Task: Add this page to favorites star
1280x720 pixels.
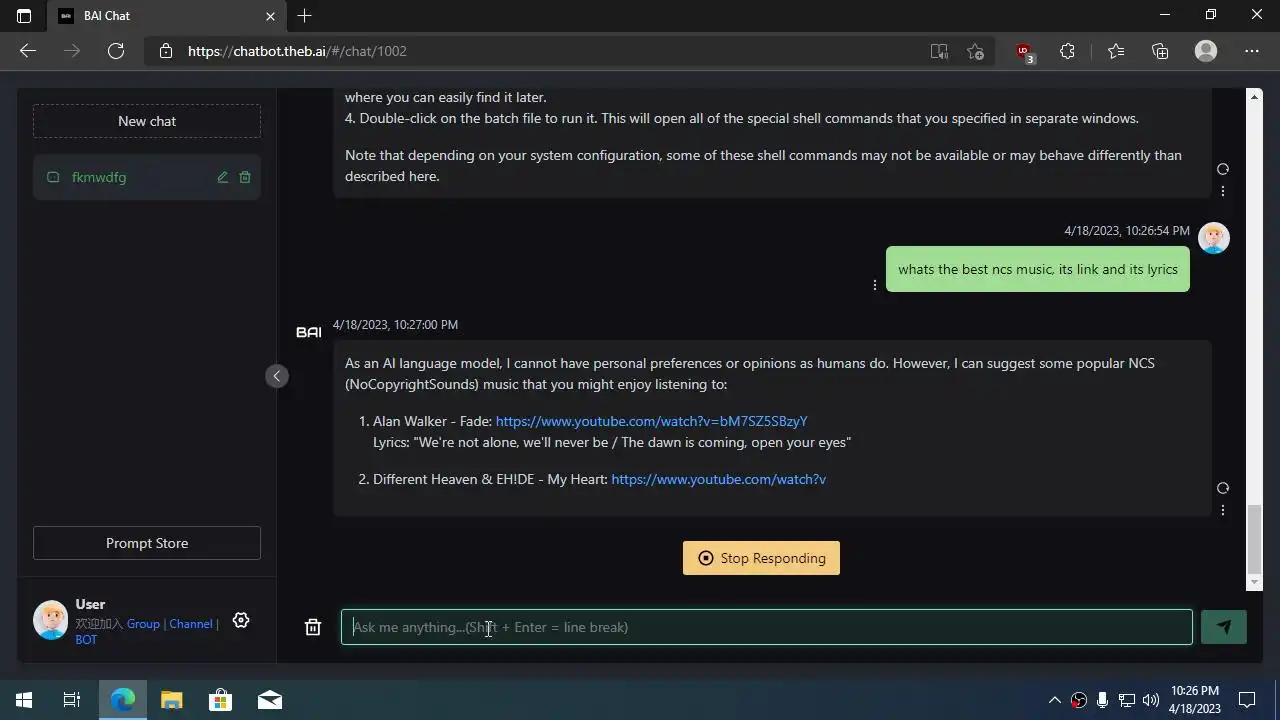Action: coord(976,51)
